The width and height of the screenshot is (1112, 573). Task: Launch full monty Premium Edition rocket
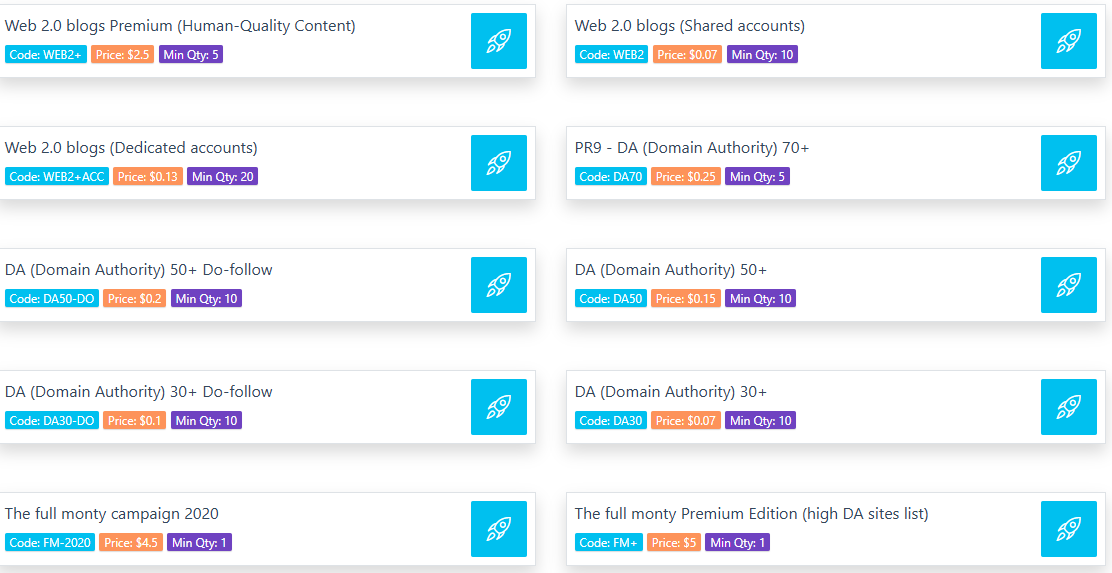tap(1069, 529)
